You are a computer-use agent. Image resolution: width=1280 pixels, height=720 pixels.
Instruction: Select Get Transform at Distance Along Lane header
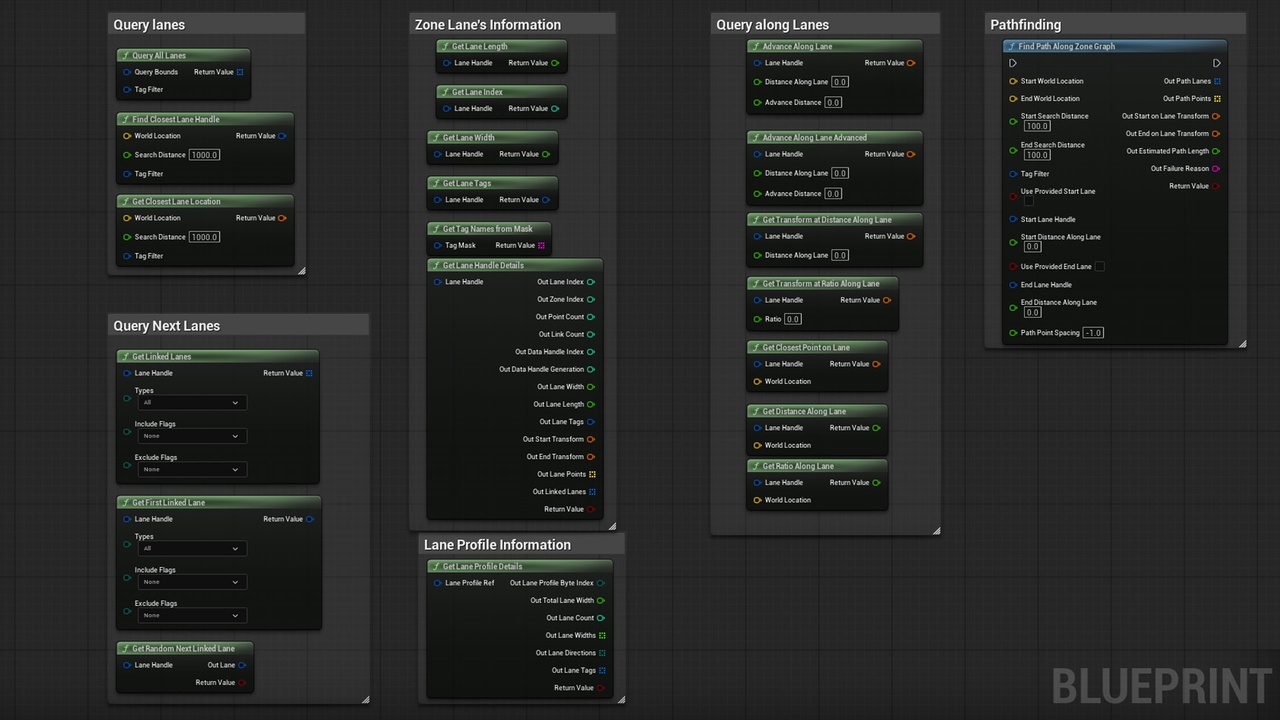(835, 219)
